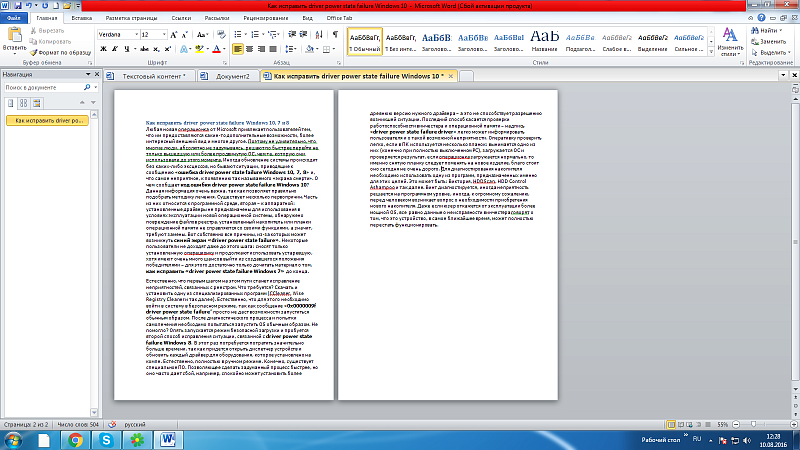This screenshot has width=800, height=450.
Task: Open the line spacing dropdown
Action: click(291, 49)
